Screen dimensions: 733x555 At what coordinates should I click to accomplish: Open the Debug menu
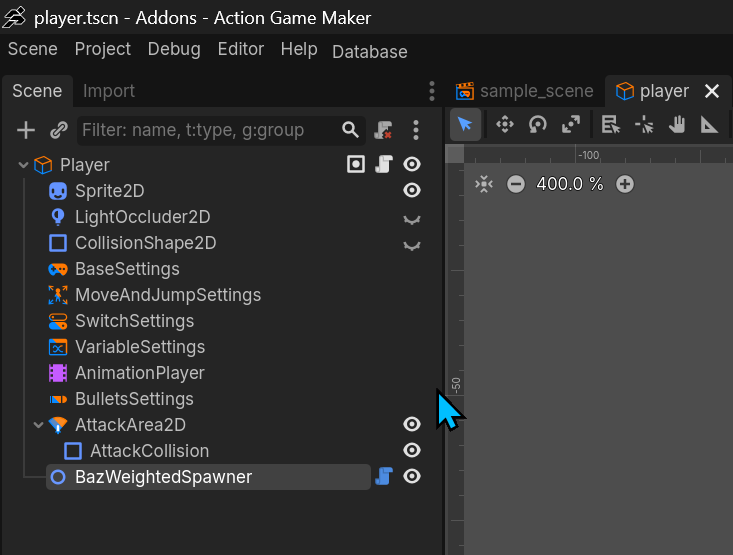pos(174,49)
